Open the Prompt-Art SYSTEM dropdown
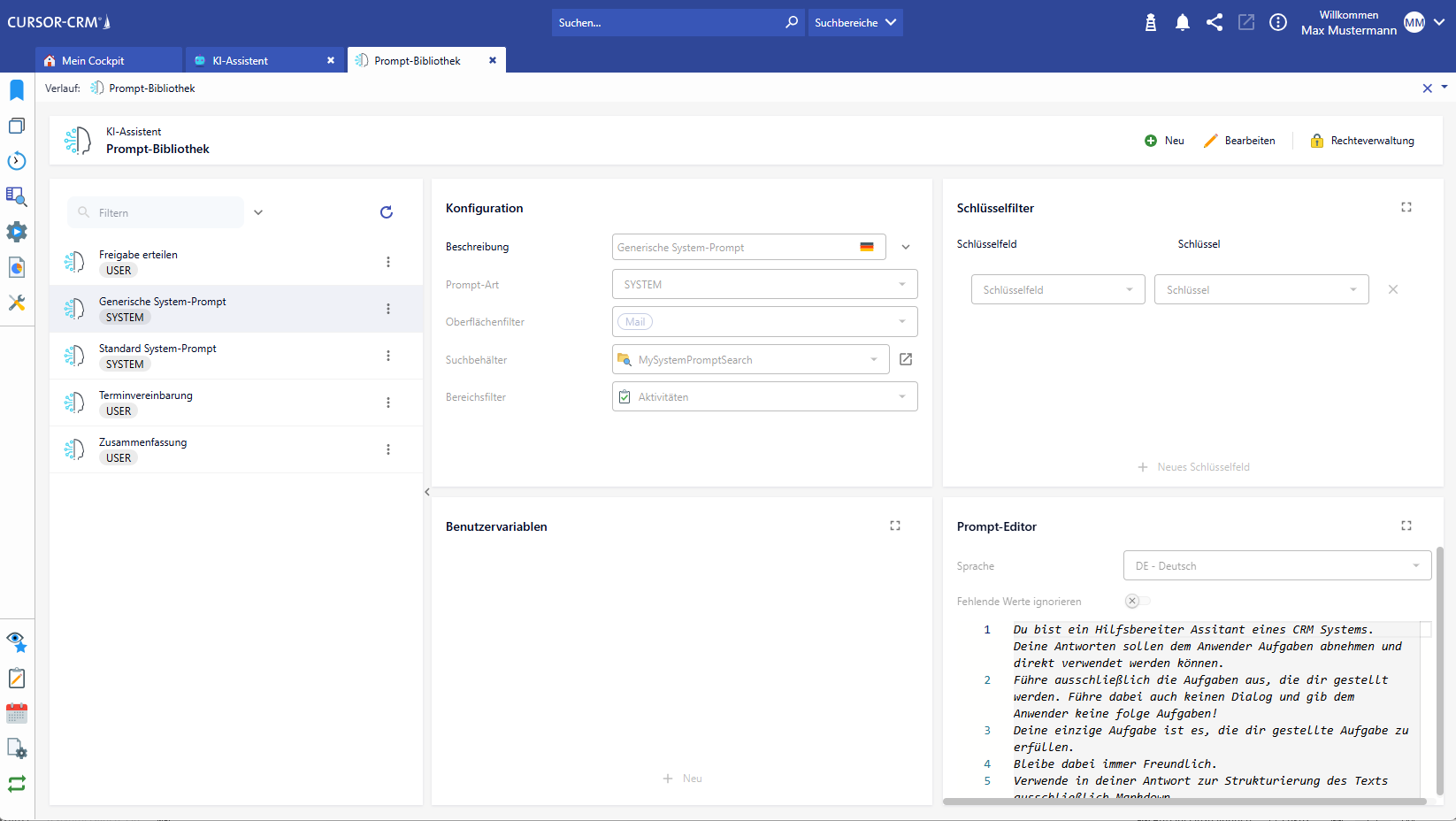The width and height of the screenshot is (1456, 821). tap(764, 285)
